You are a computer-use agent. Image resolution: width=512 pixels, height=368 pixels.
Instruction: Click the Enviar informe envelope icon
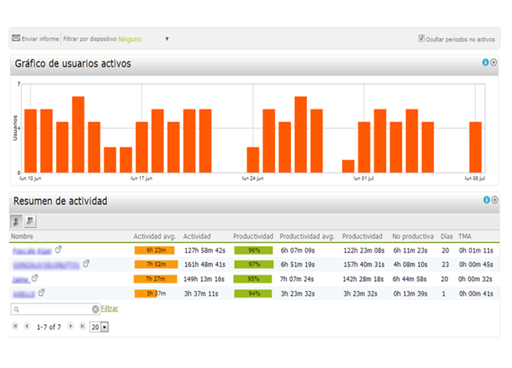tap(16, 38)
